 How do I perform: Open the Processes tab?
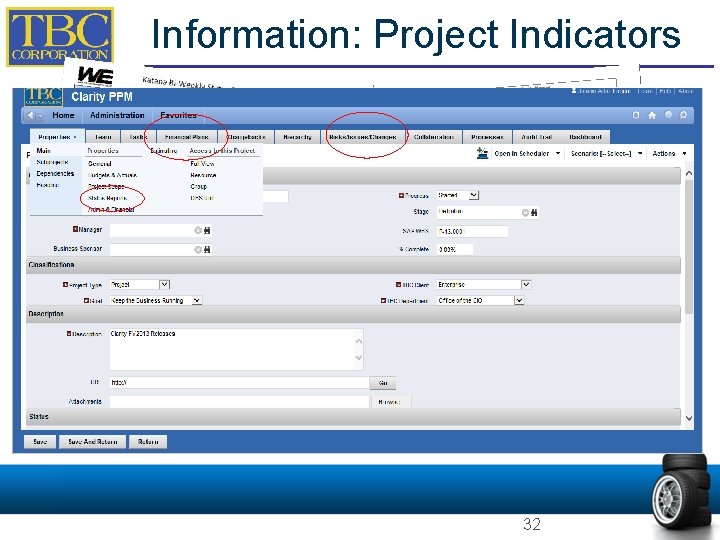point(487,137)
